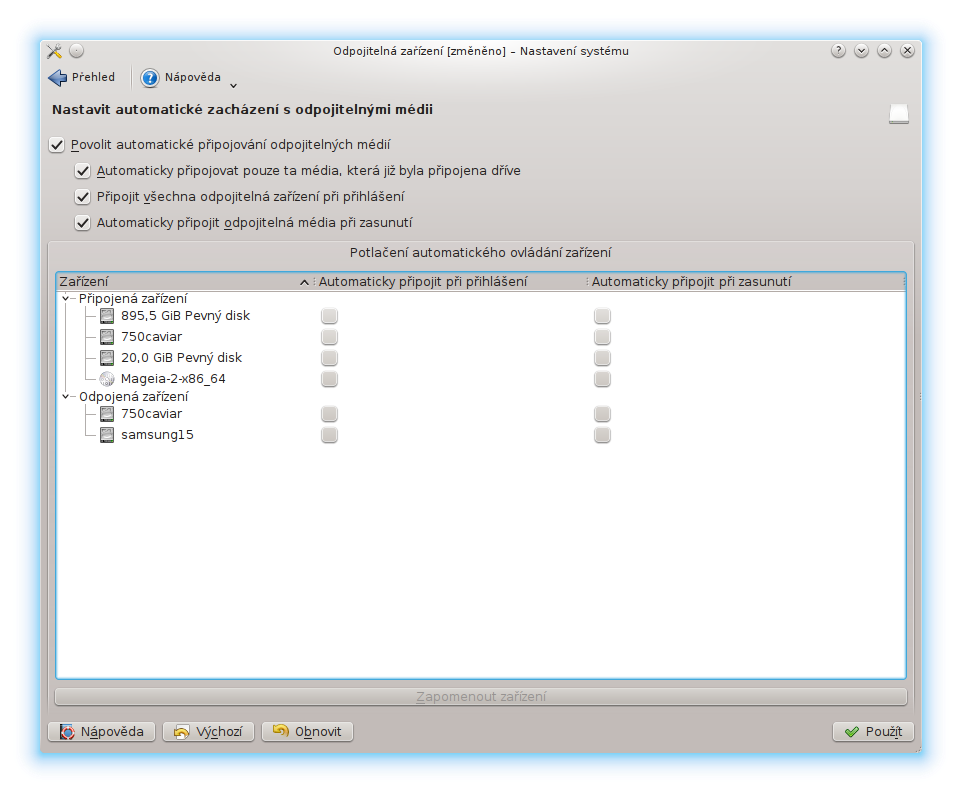962x793 pixels.
Task: Click the wrench and screwdriver window icon
Action: pos(54,51)
